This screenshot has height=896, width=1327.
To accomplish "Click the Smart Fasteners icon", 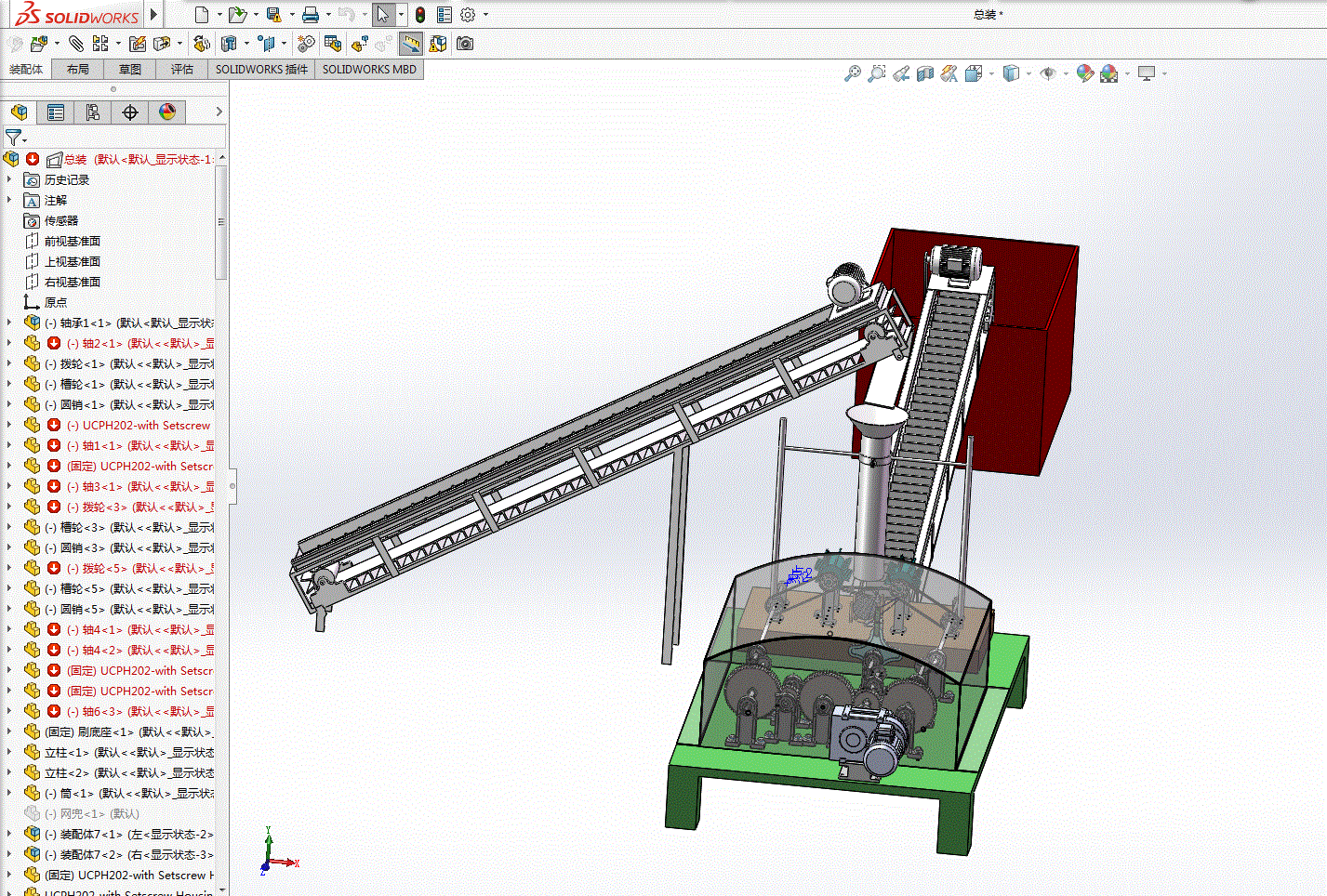I will pos(138,44).
